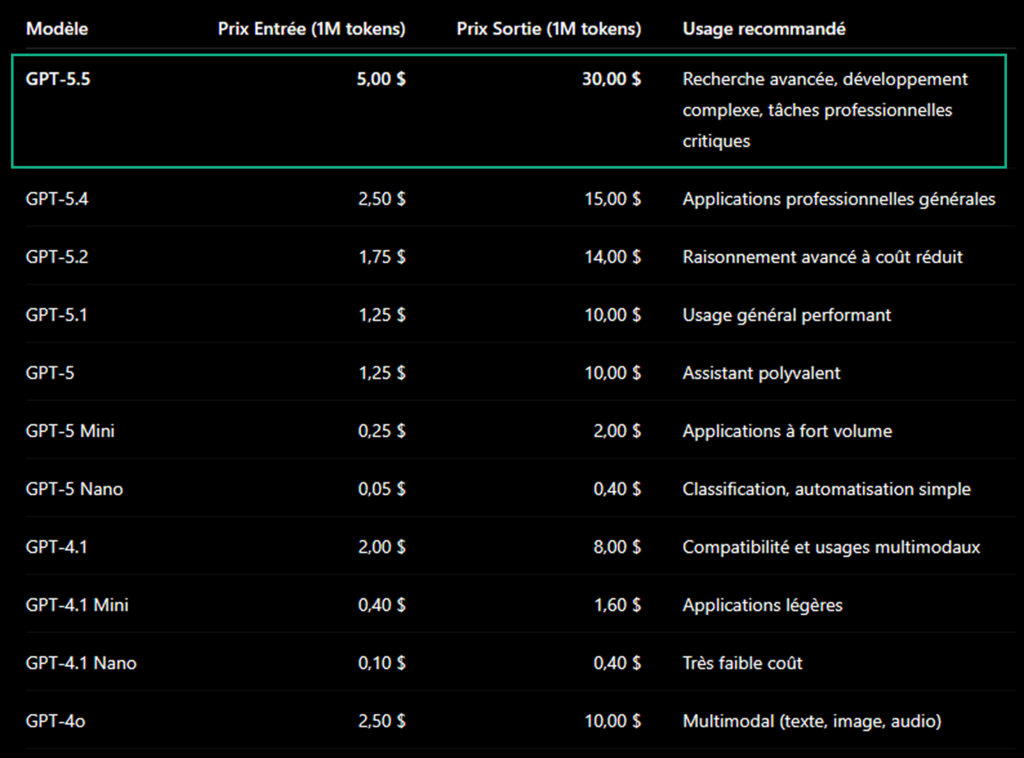Click 'Multimodal (texte, image, audio)' text

812,721
